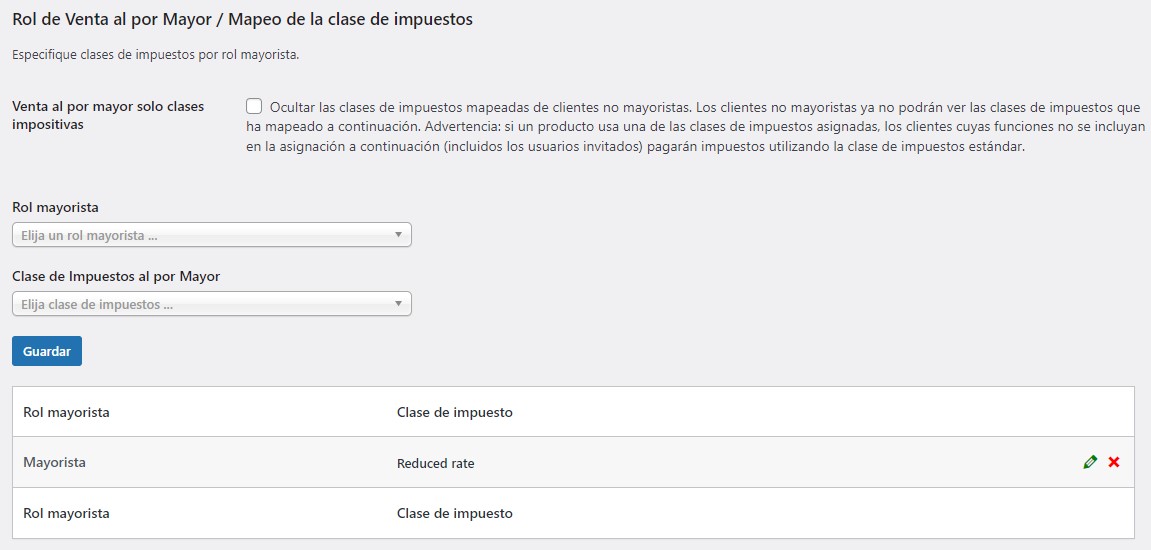Click the top 'Rol mayorista' table header

click(x=66, y=412)
